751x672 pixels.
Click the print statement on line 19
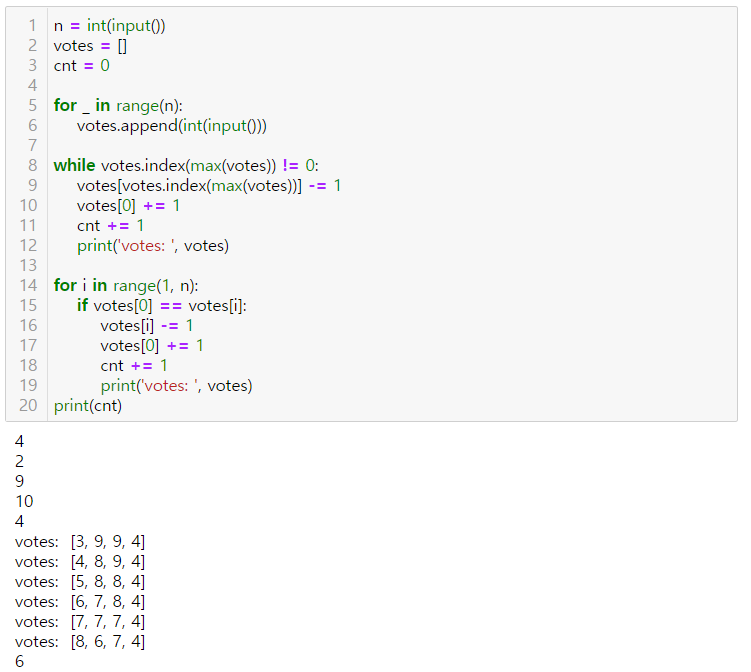[176, 386]
